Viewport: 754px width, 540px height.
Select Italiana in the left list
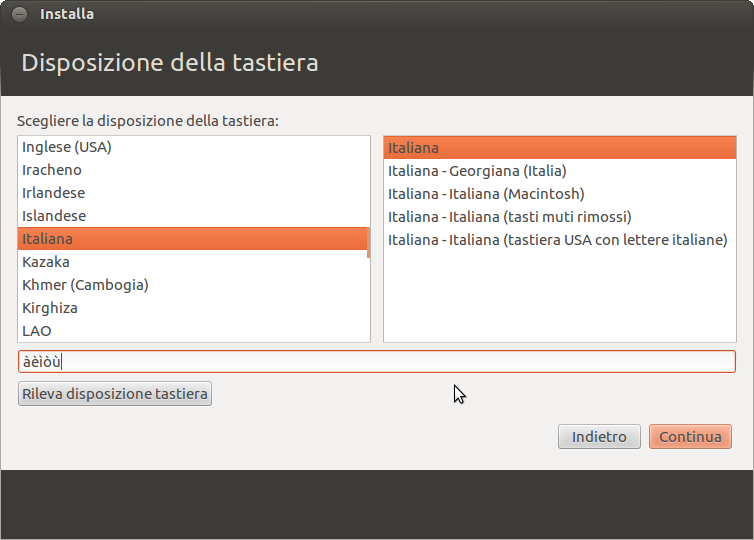point(48,239)
